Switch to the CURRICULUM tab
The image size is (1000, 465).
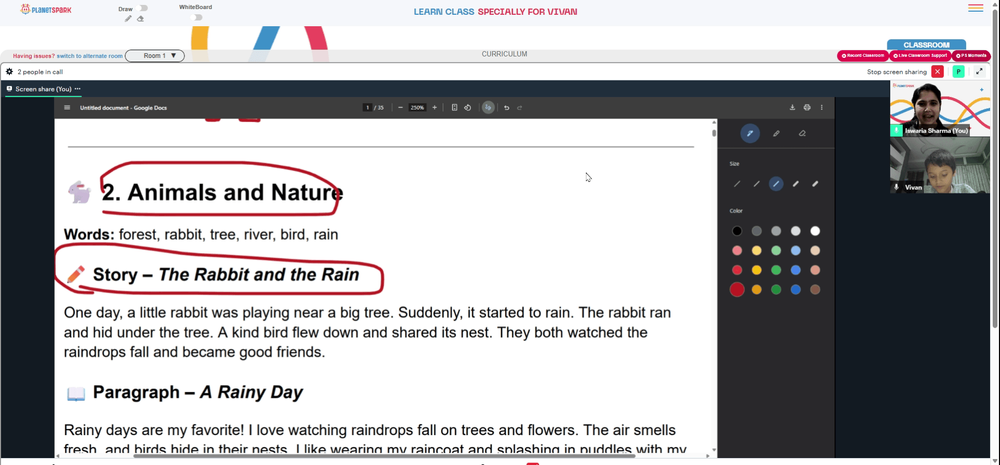[x=504, y=54]
